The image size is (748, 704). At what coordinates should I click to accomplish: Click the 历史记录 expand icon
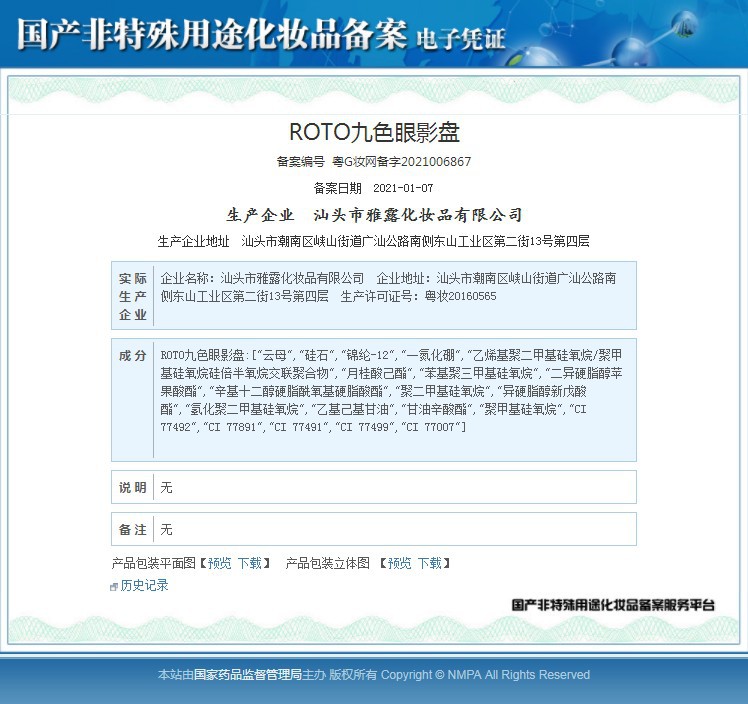114,587
